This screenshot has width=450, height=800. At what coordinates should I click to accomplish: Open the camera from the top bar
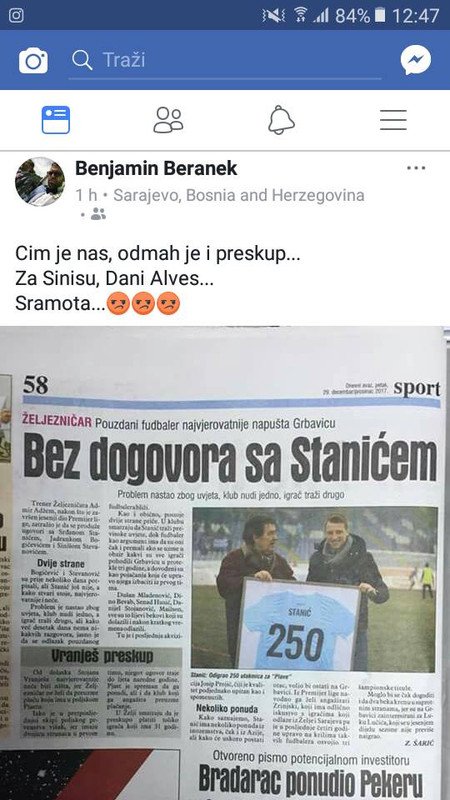(33, 60)
